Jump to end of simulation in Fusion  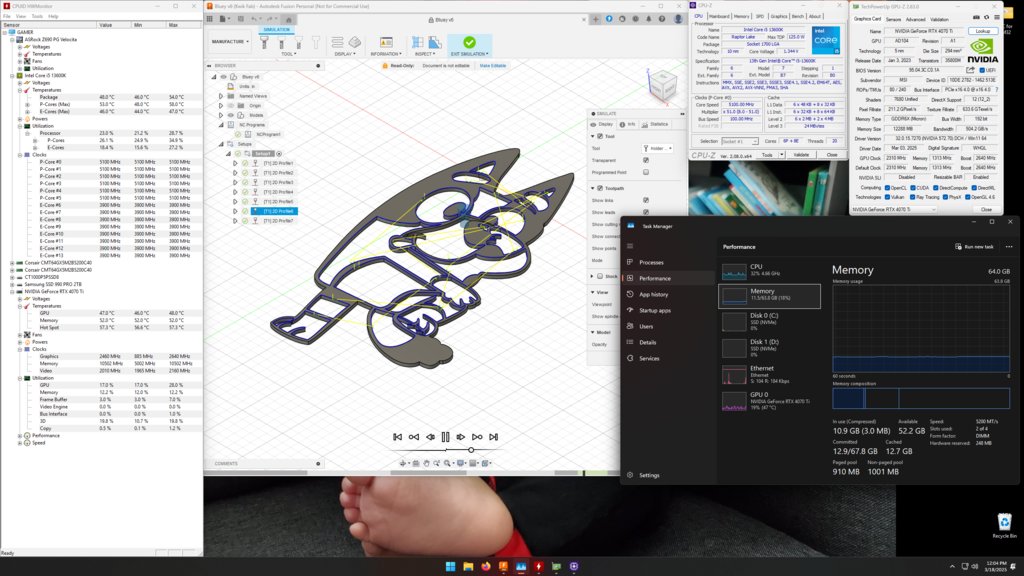[x=494, y=437]
